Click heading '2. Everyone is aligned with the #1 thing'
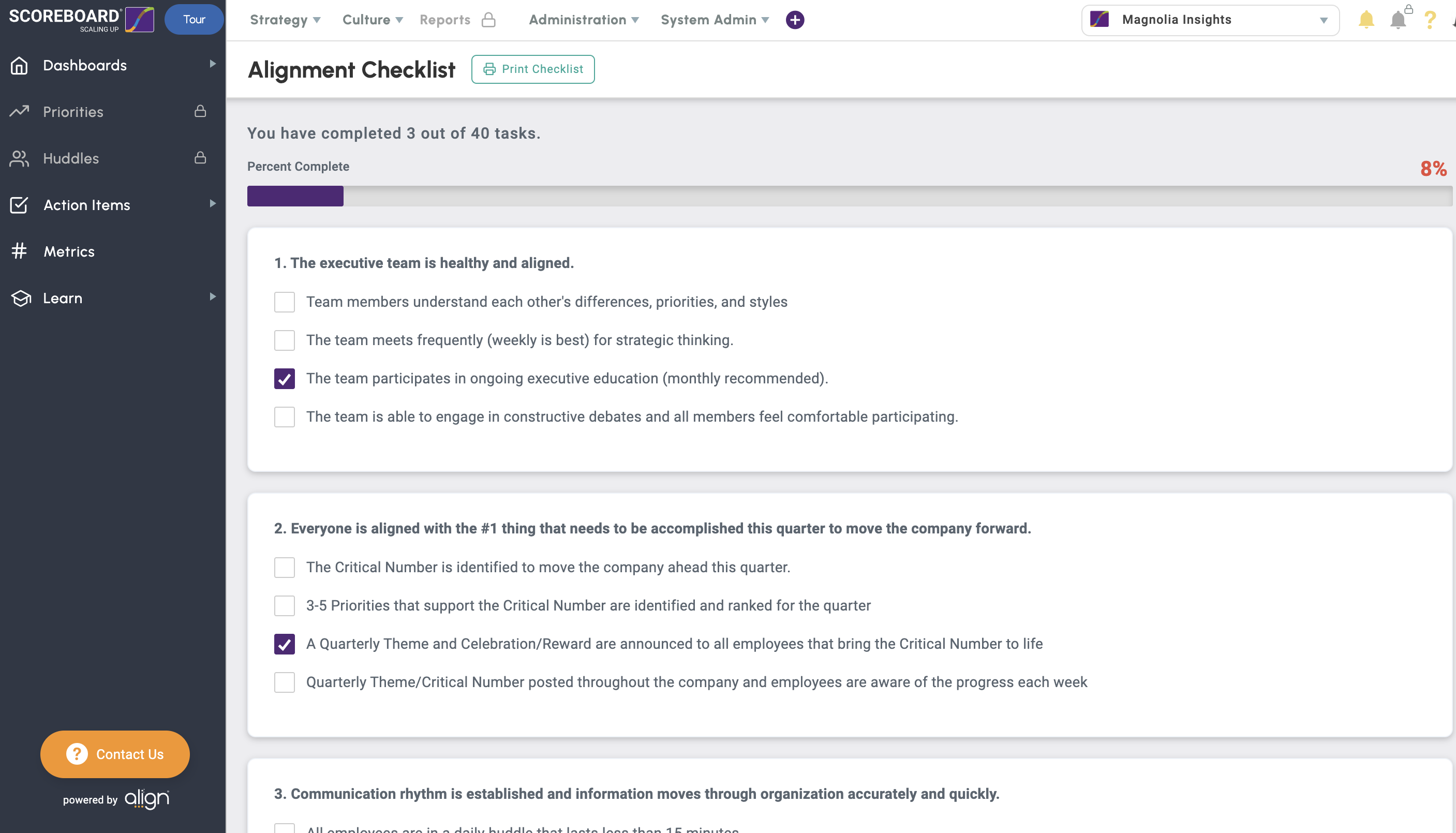 [x=652, y=529]
